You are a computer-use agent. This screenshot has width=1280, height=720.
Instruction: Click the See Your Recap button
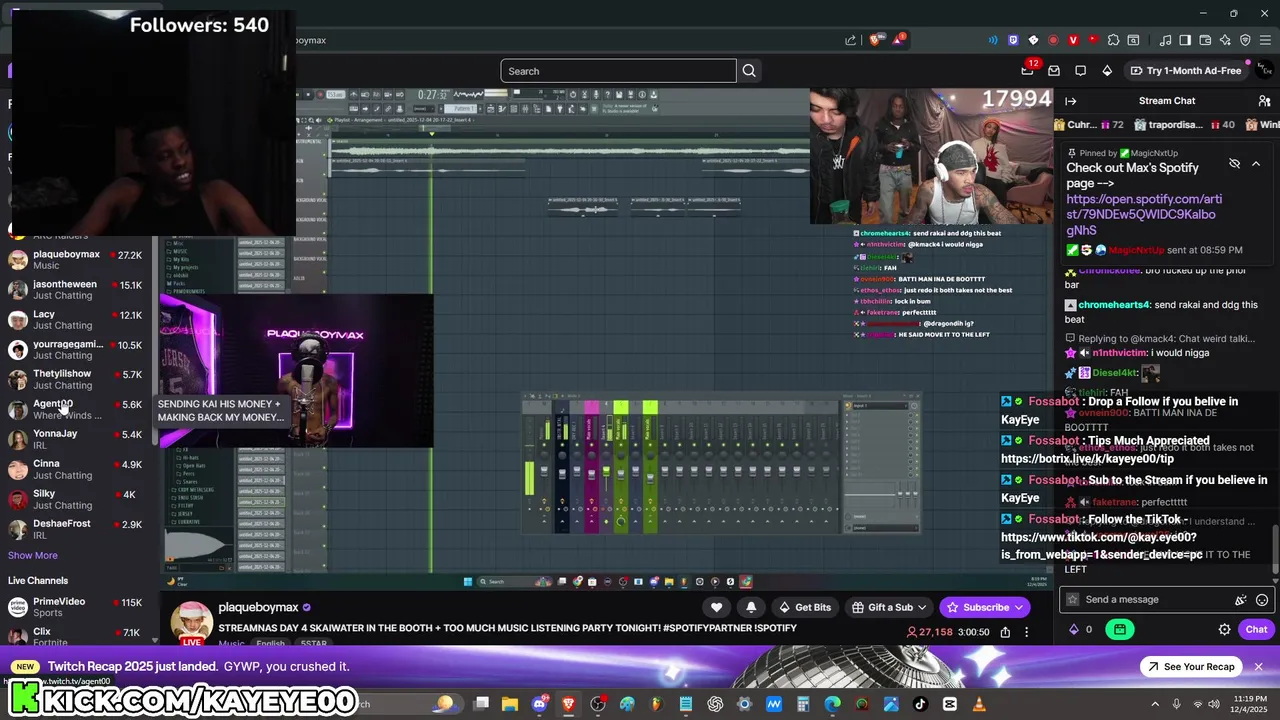(x=1190, y=666)
